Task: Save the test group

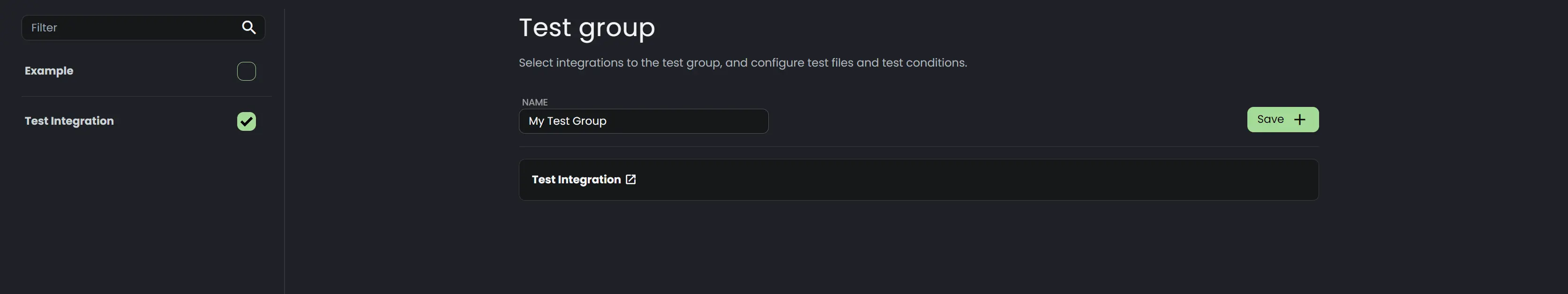Action: click(x=1283, y=120)
